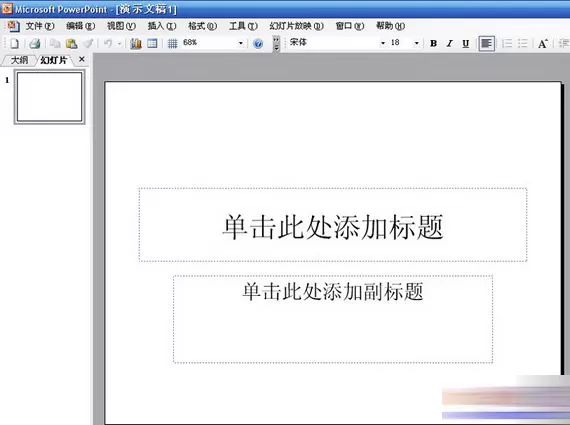
Task: Toggle italic formatting
Action: [450, 44]
